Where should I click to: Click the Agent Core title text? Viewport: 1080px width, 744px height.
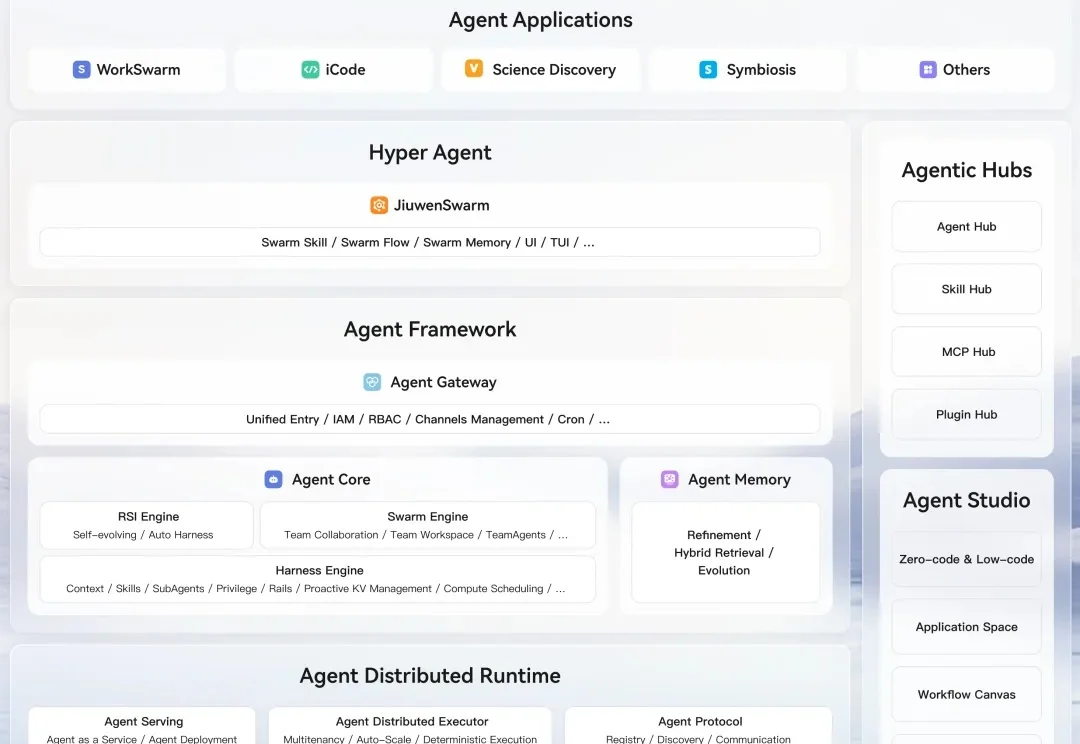click(331, 479)
